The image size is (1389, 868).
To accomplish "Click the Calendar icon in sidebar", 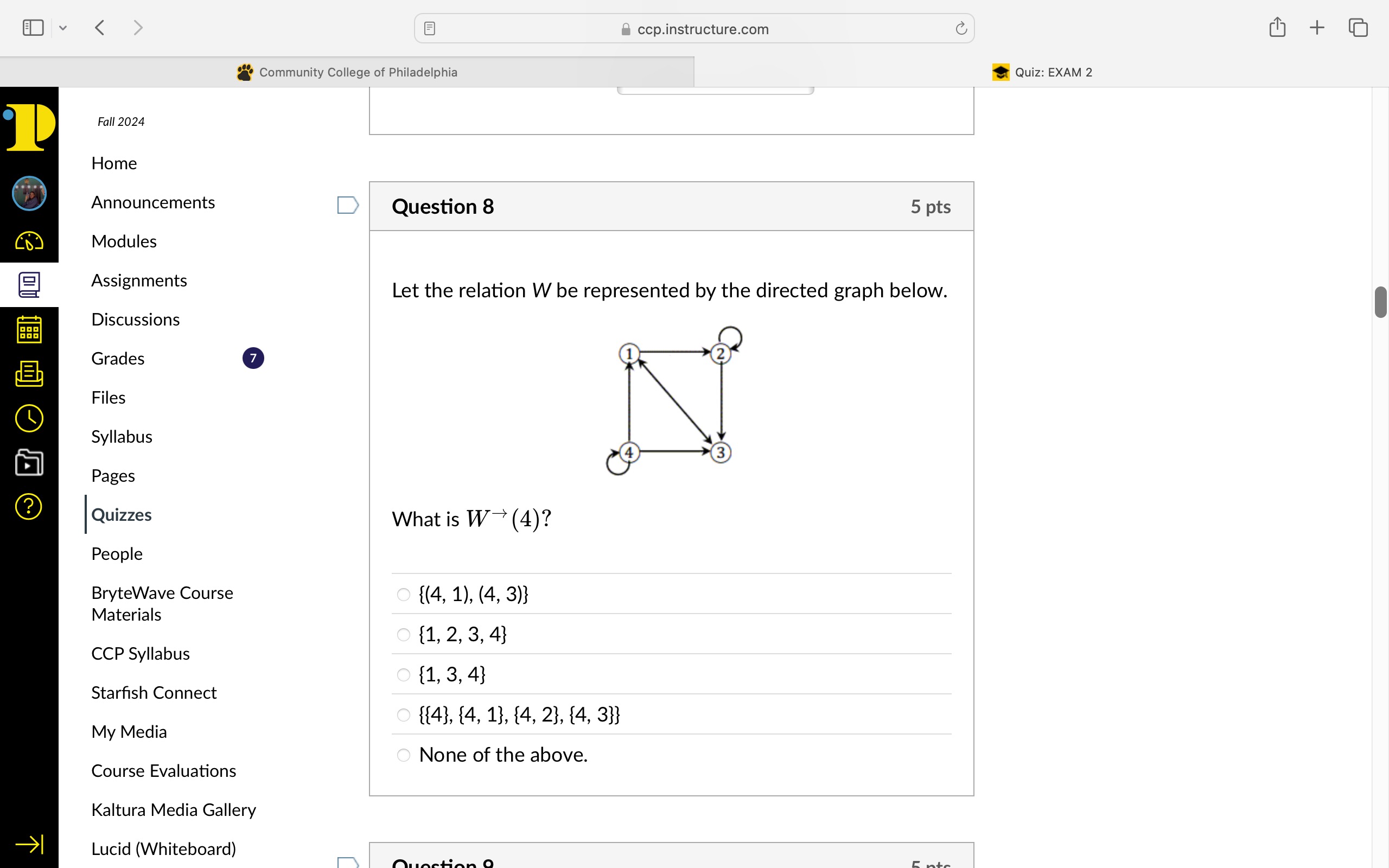I will [x=29, y=332].
